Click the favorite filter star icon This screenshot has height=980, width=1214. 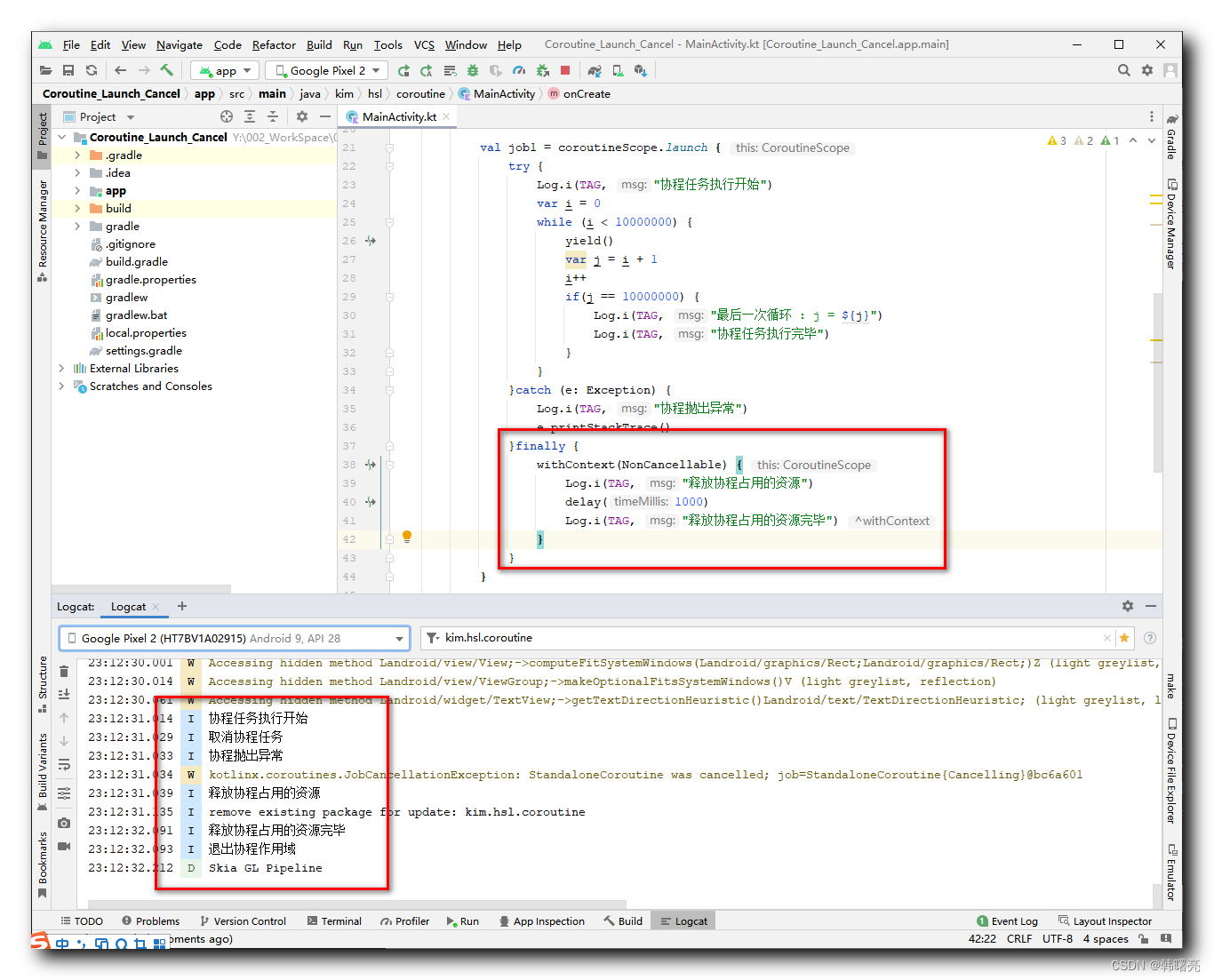[x=1124, y=638]
